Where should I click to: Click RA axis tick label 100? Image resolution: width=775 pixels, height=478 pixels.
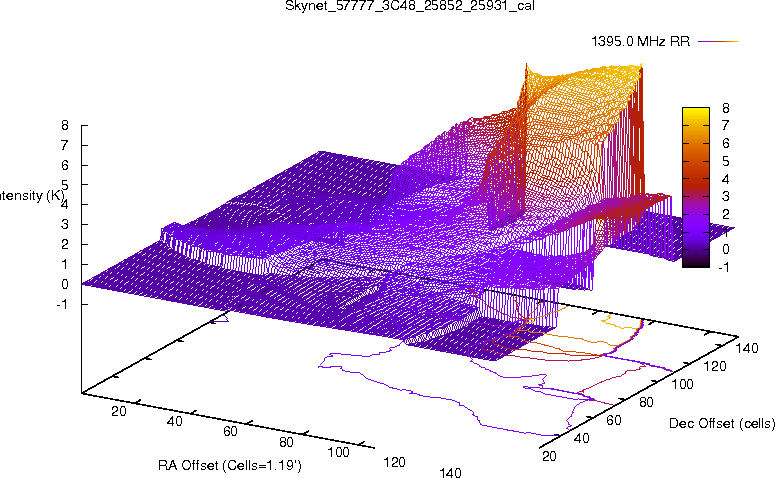339,452
